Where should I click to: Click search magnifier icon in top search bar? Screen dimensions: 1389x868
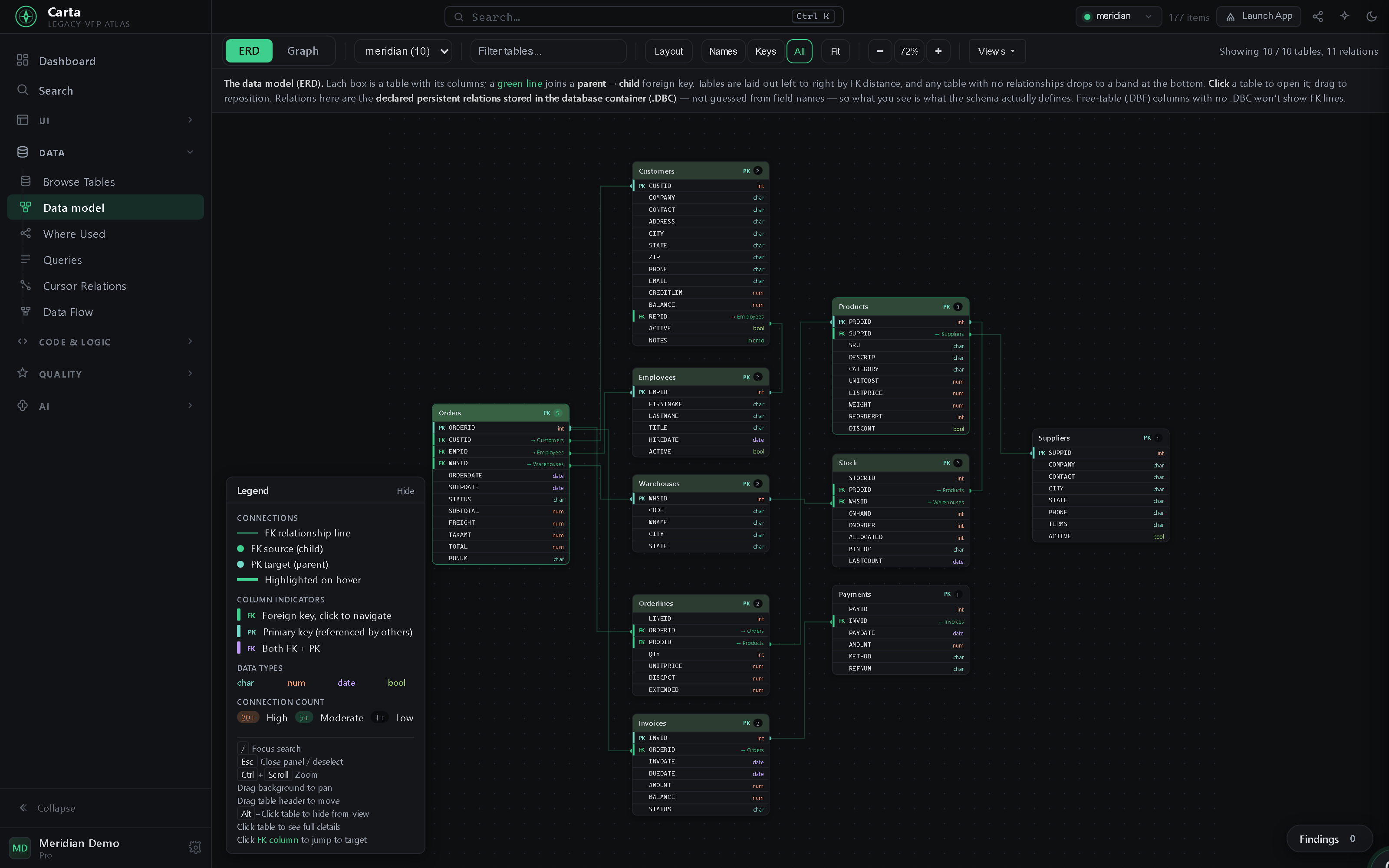(x=459, y=17)
